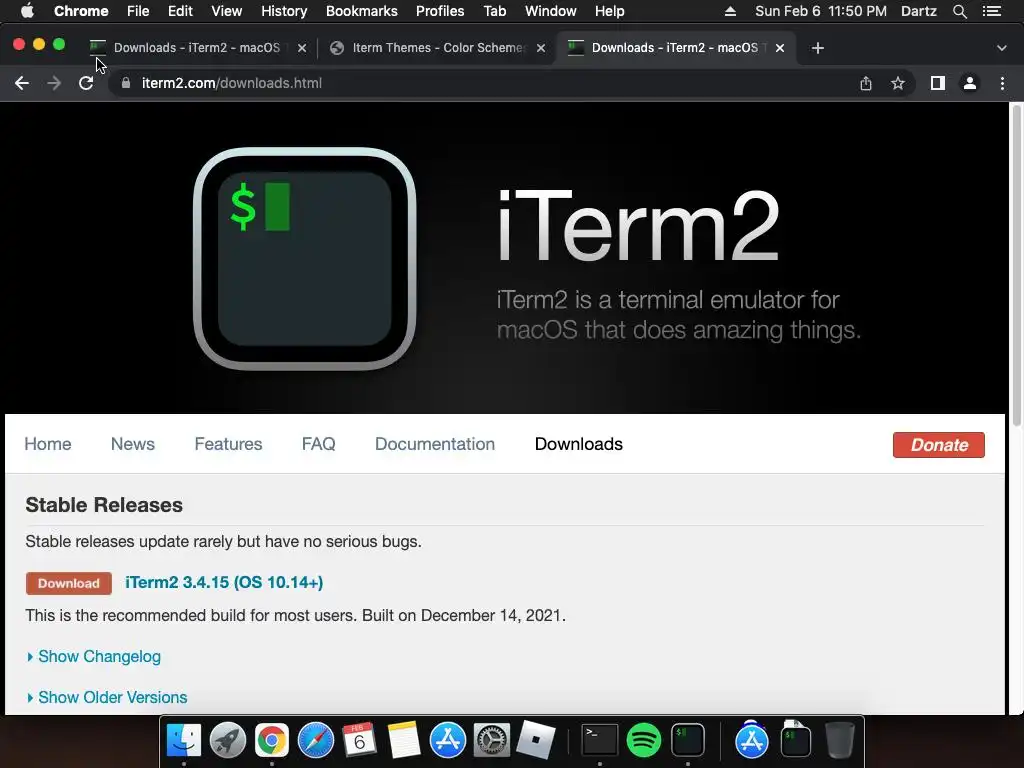This screenshot has height=768, width=1024.
Task: Open the News section
Action: point(133,444)
